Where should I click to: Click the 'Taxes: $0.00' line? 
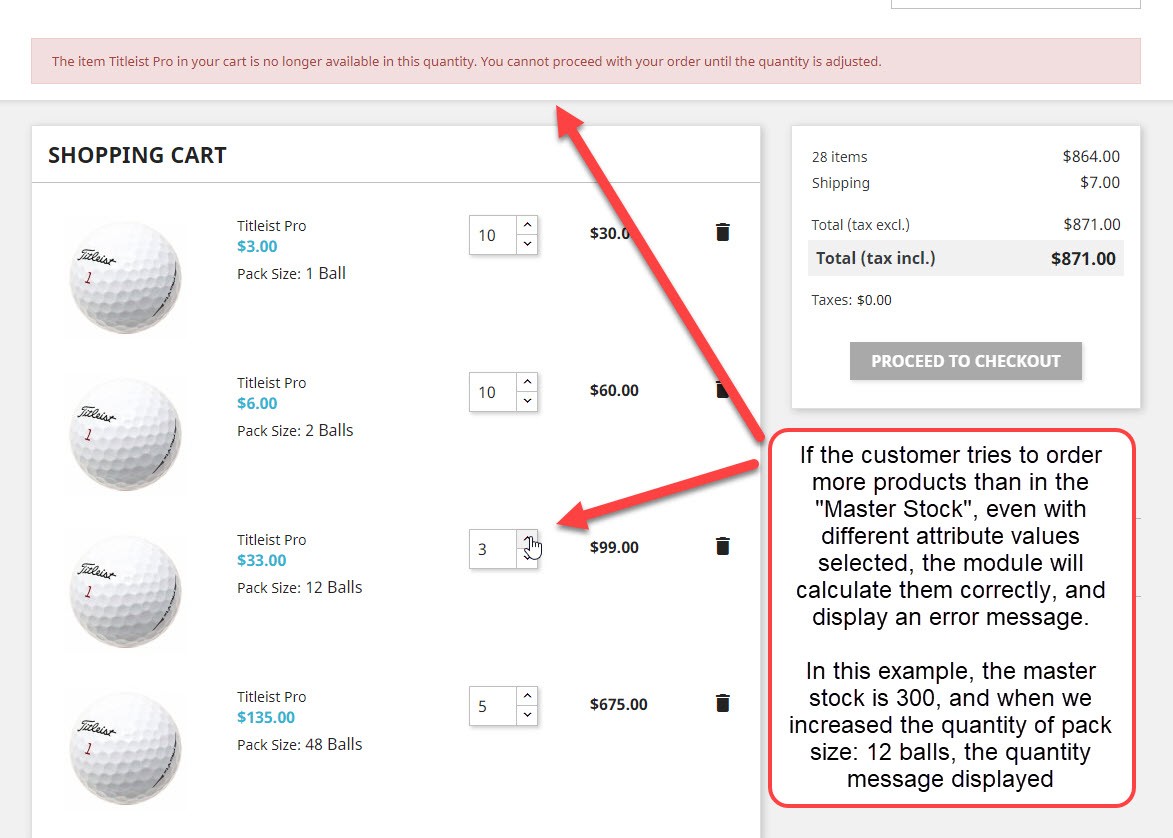click(x=851, y=300)
